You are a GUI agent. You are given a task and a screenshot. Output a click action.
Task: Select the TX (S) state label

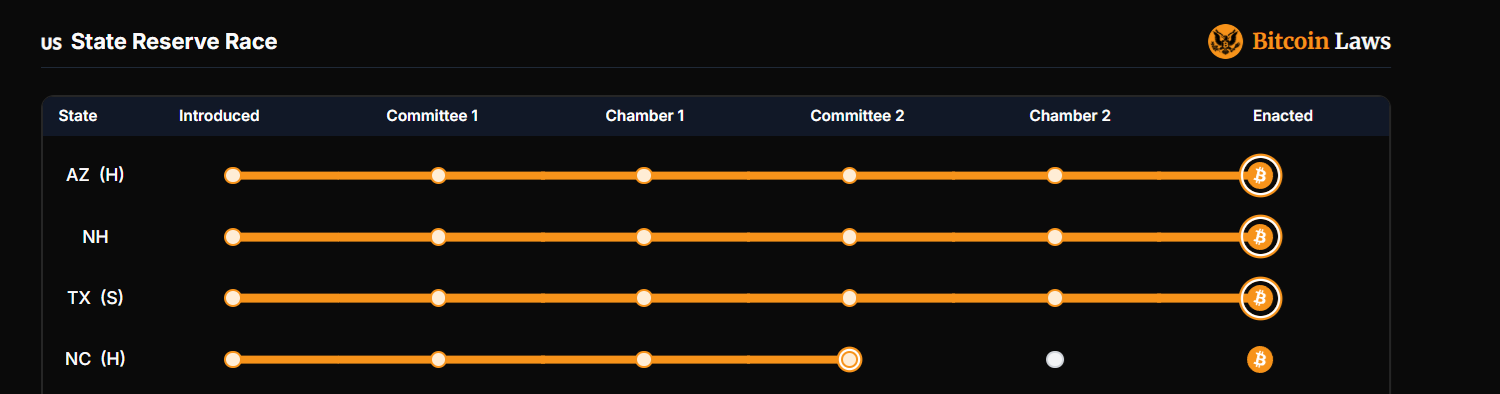point(95,298)
